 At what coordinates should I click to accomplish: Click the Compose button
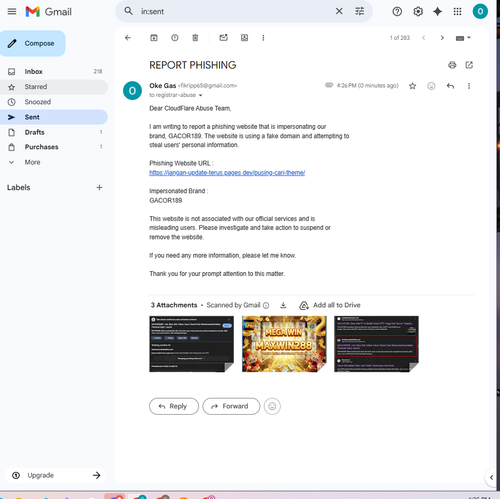click(x=33, y=43)
